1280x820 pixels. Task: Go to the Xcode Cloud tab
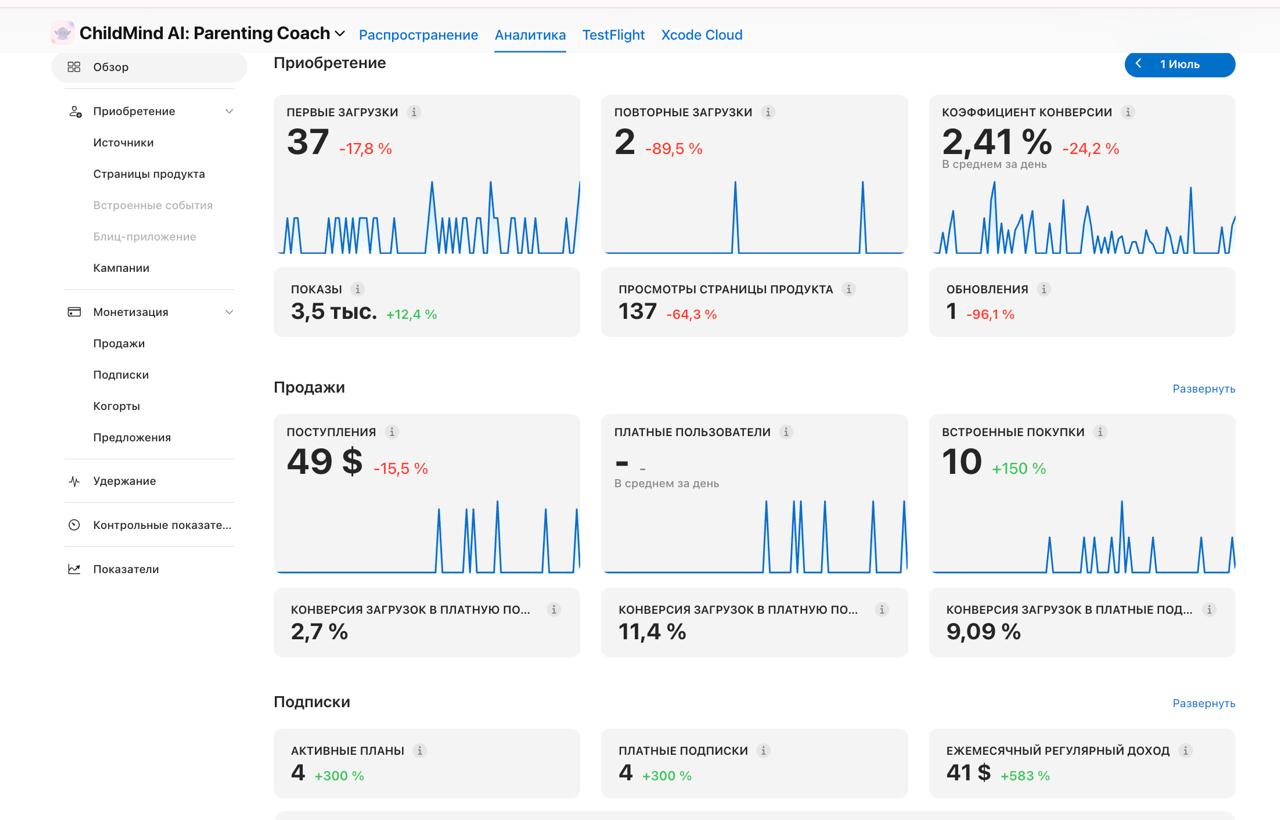pos(702,35)
